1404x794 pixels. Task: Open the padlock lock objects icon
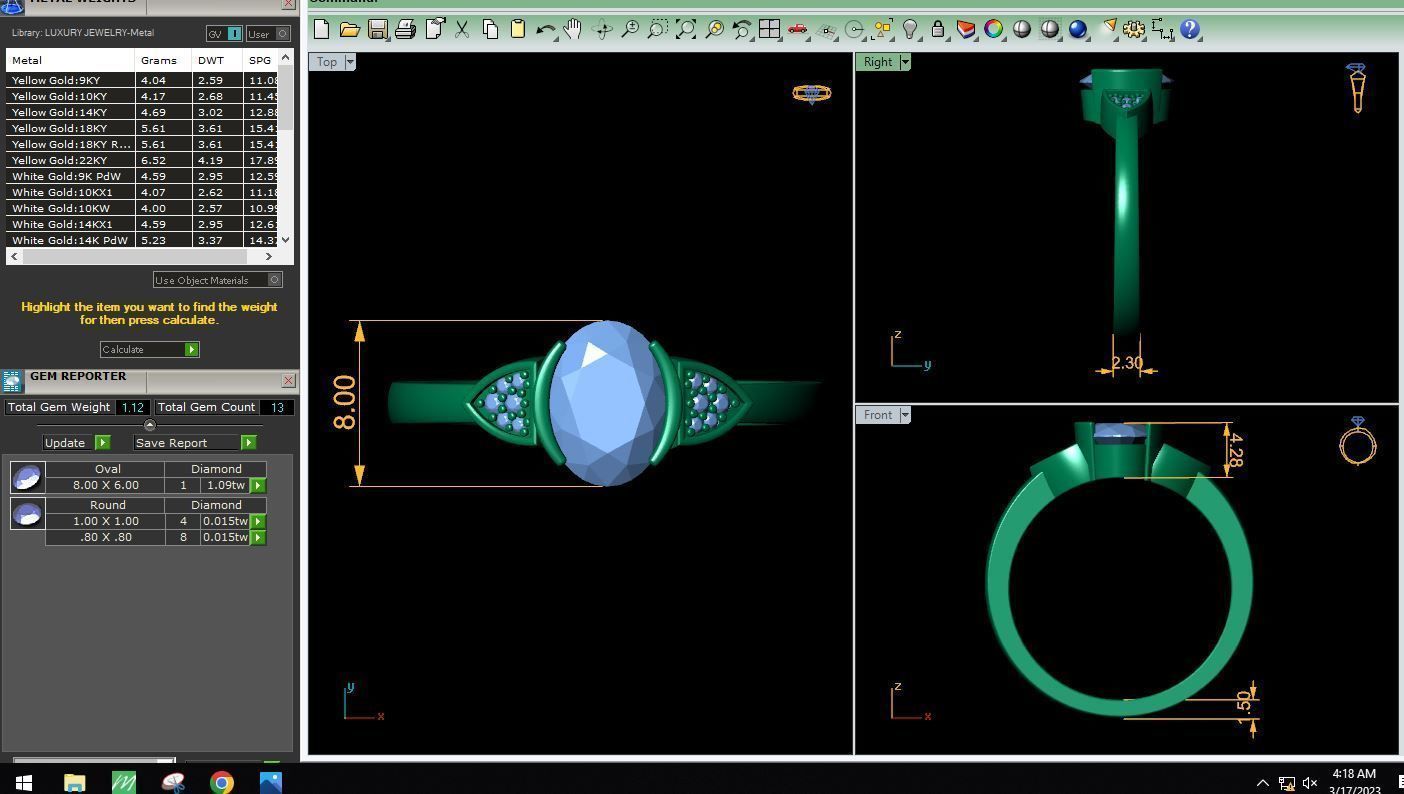click(x=938, y=30)
